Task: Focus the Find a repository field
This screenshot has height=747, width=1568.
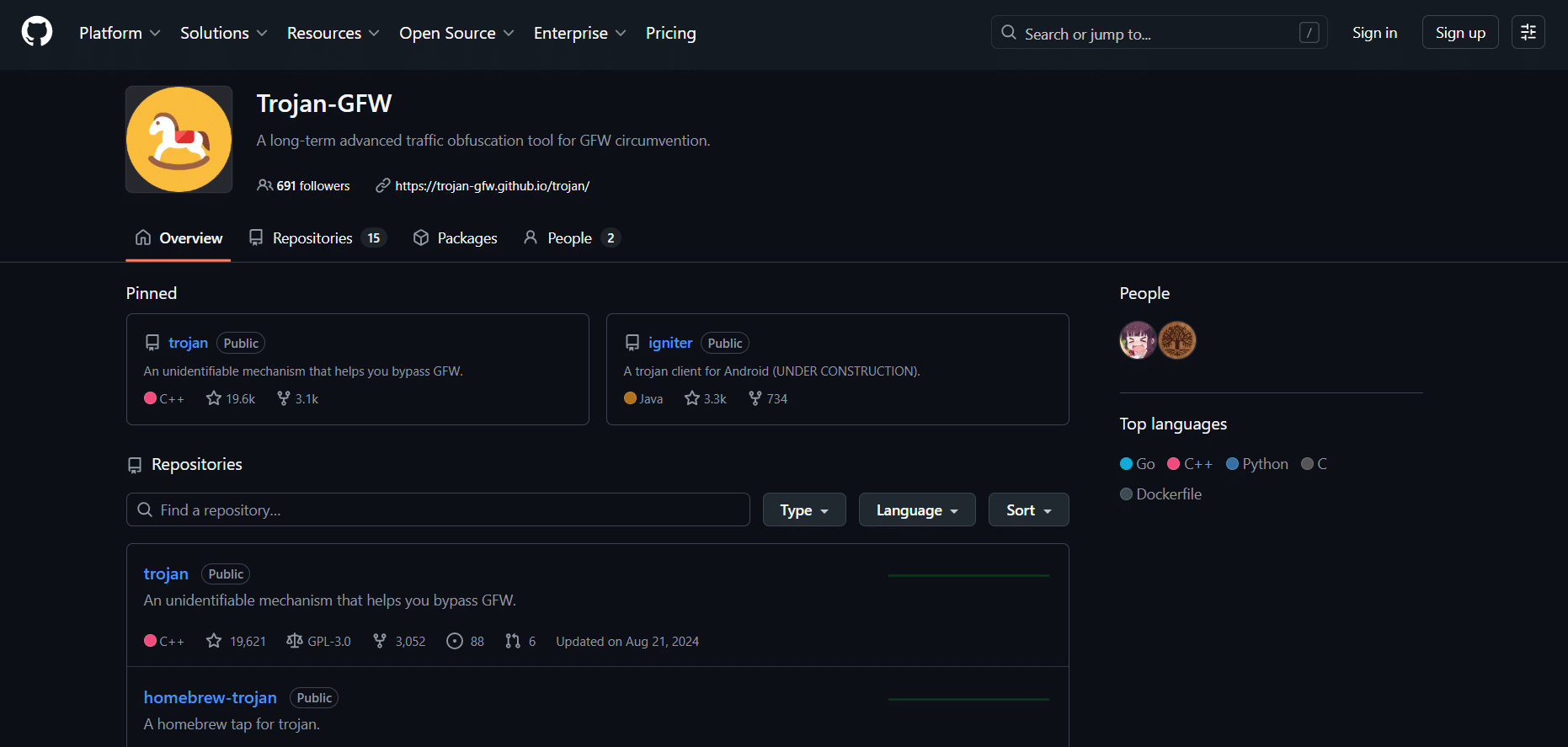Action: 438,510
